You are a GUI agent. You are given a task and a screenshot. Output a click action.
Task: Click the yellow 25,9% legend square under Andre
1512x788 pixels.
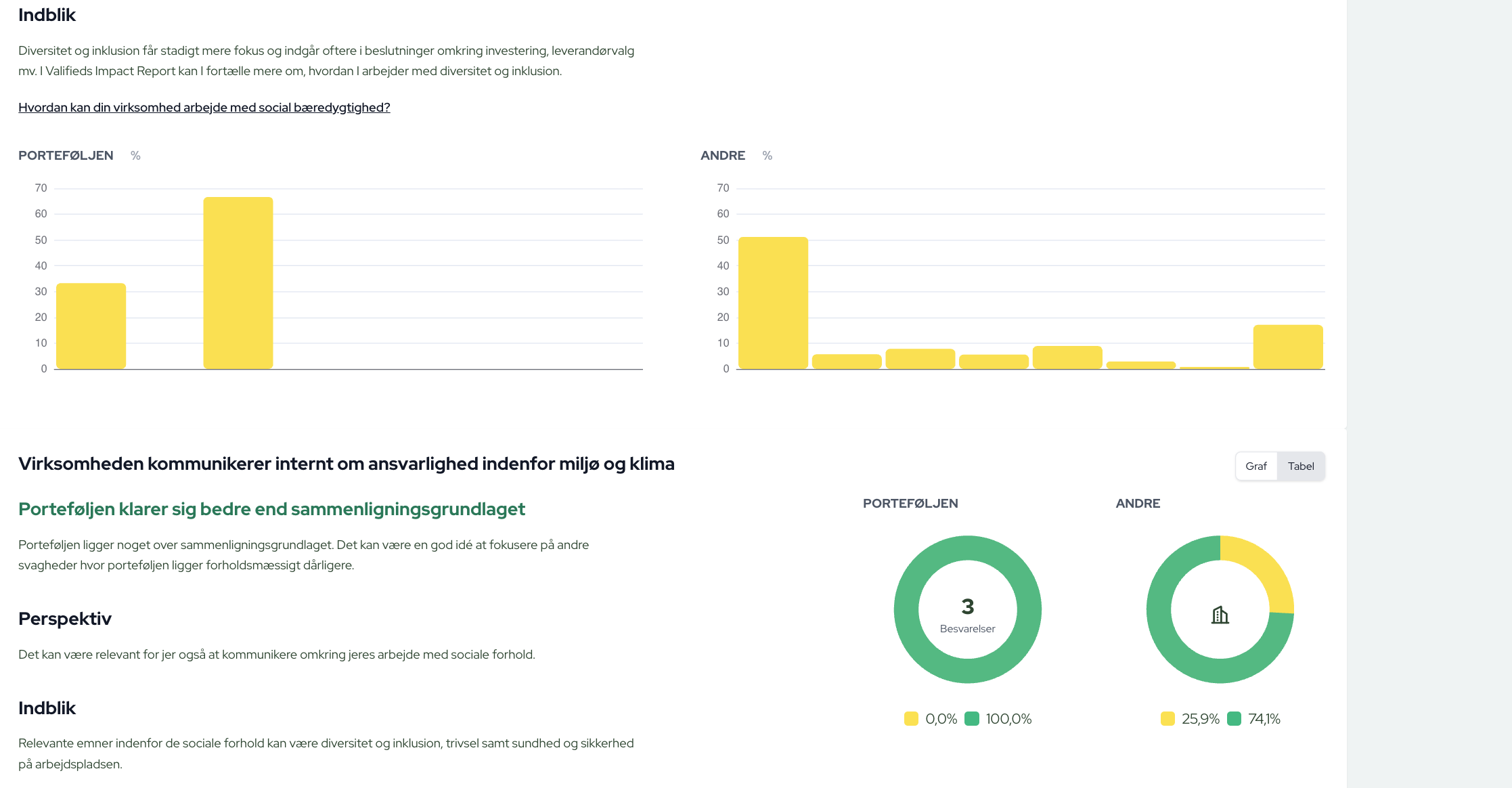1167,718
